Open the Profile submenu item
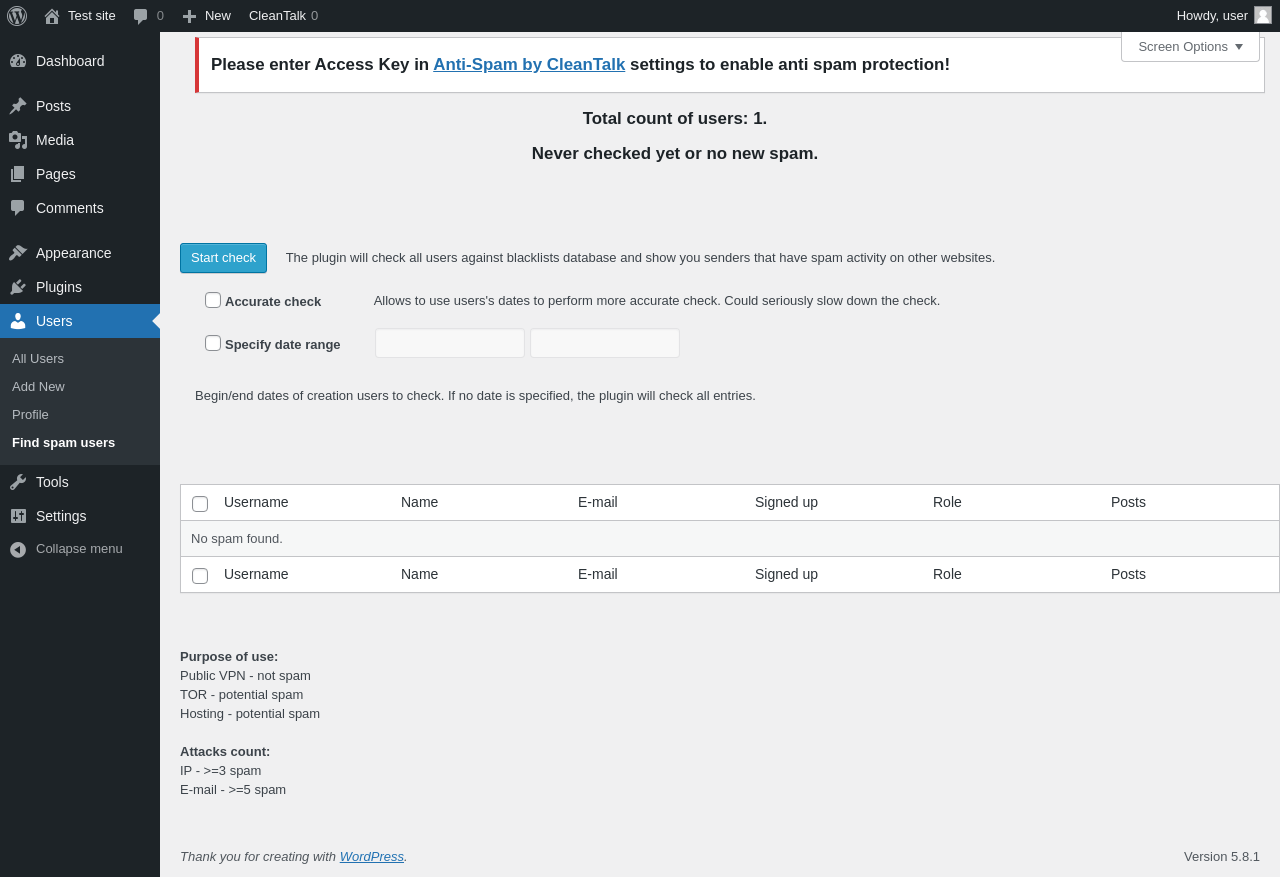The height and width of the screenshot is (877, 1280). [x=30, y=415]
